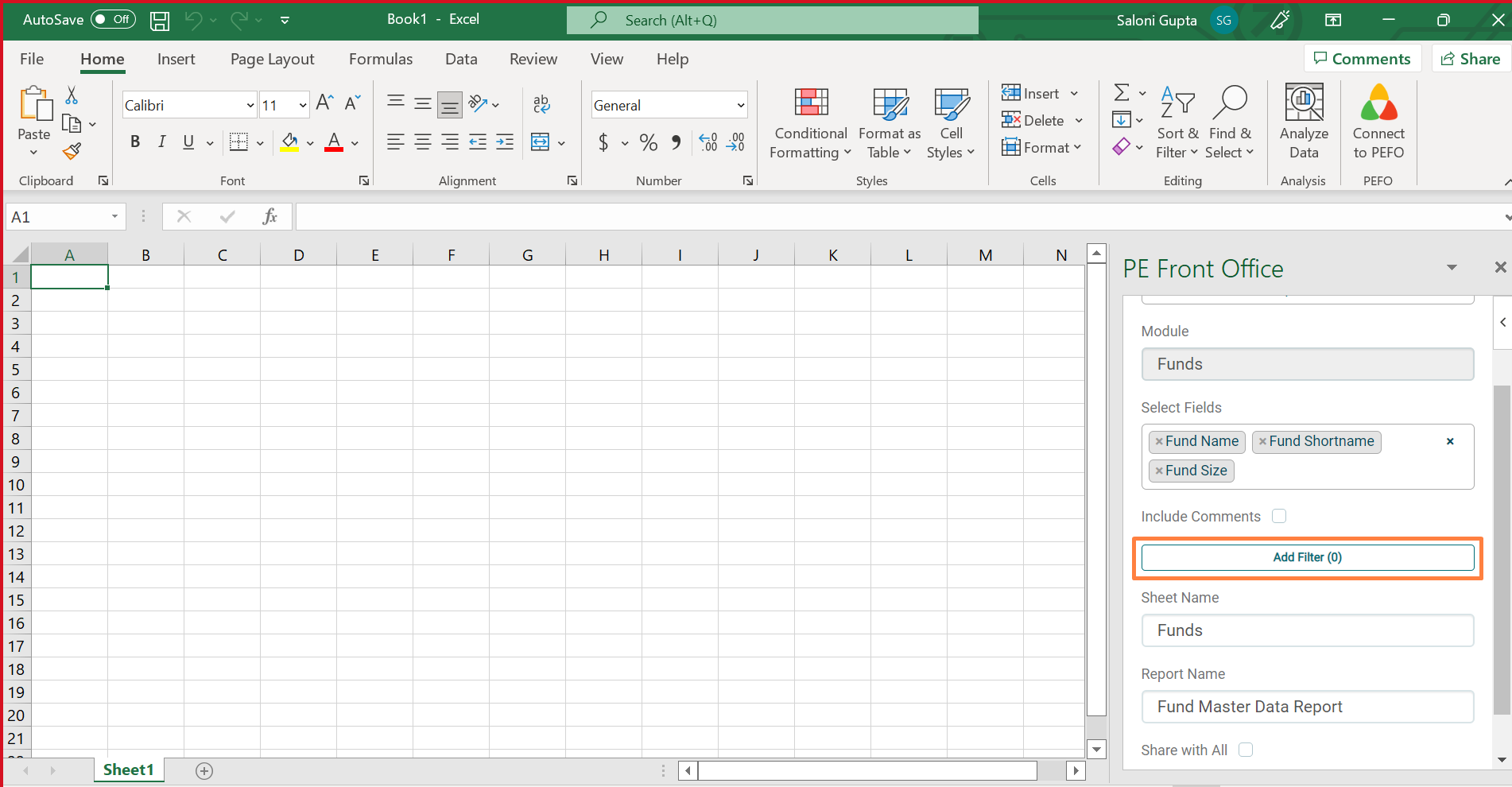
Task: Click the Wrap Text icon
Action: point(541,104)
